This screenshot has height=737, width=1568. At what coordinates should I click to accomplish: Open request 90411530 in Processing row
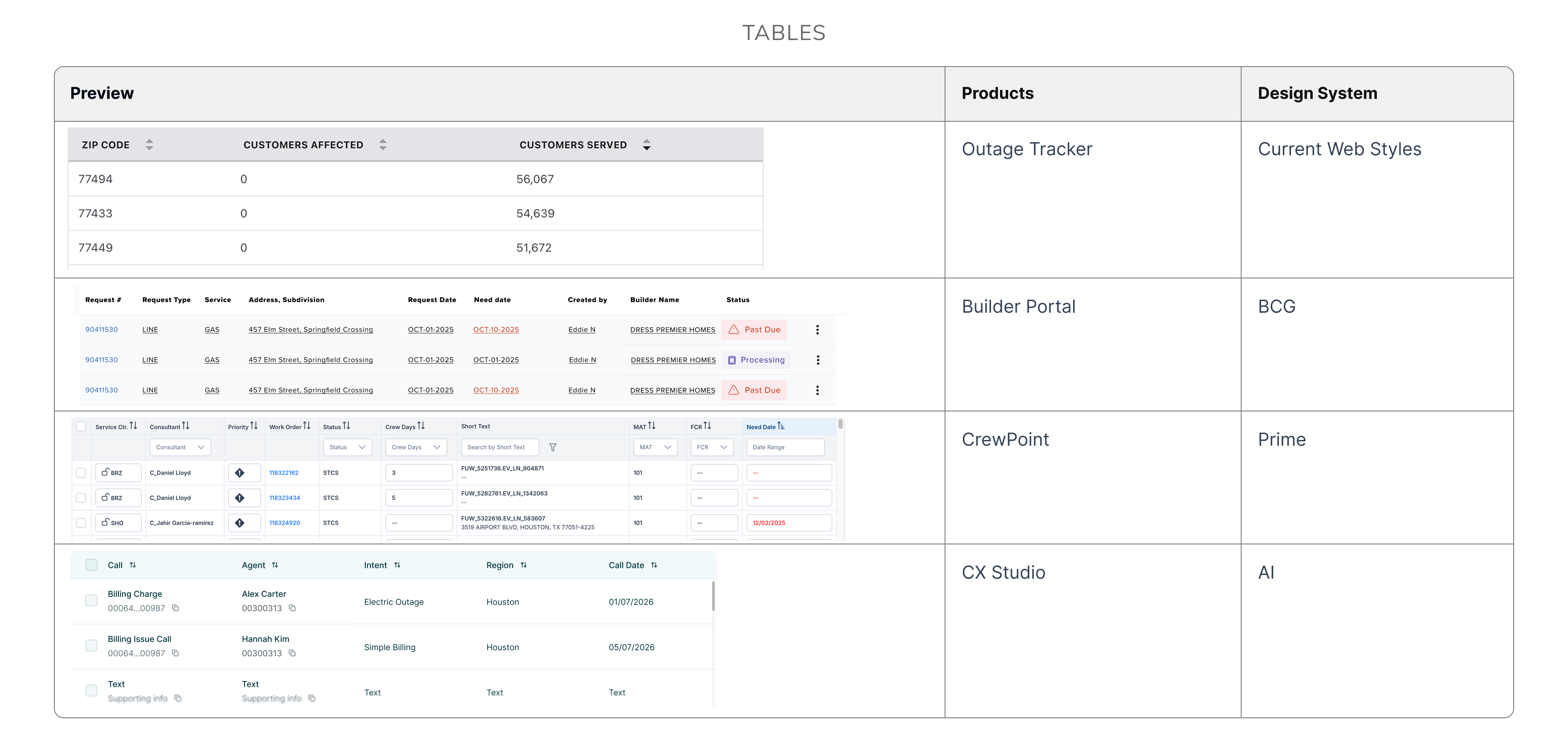102,360
